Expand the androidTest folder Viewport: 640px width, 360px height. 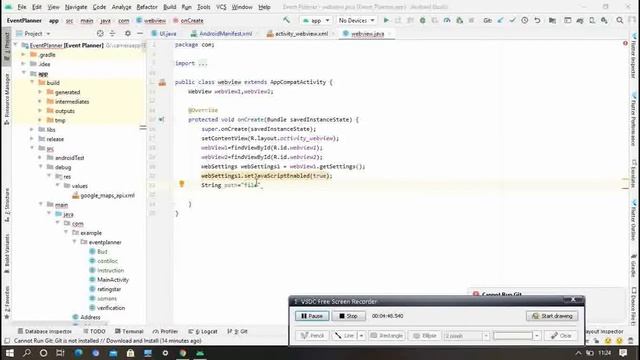pyautogui.click(x=40, y=158)
